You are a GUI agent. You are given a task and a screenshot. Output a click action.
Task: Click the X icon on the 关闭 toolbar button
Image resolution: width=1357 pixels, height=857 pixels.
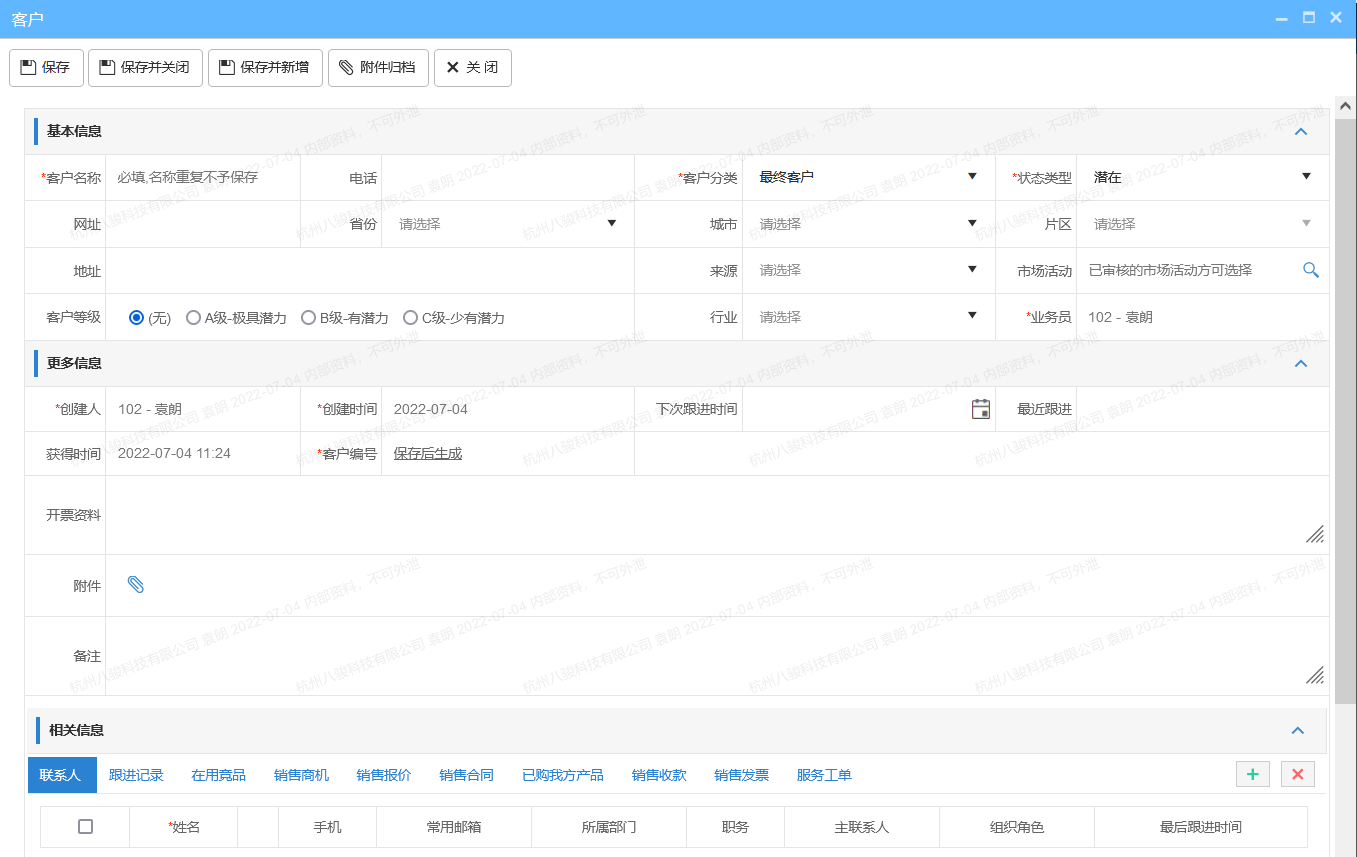(x=450, y=67)
